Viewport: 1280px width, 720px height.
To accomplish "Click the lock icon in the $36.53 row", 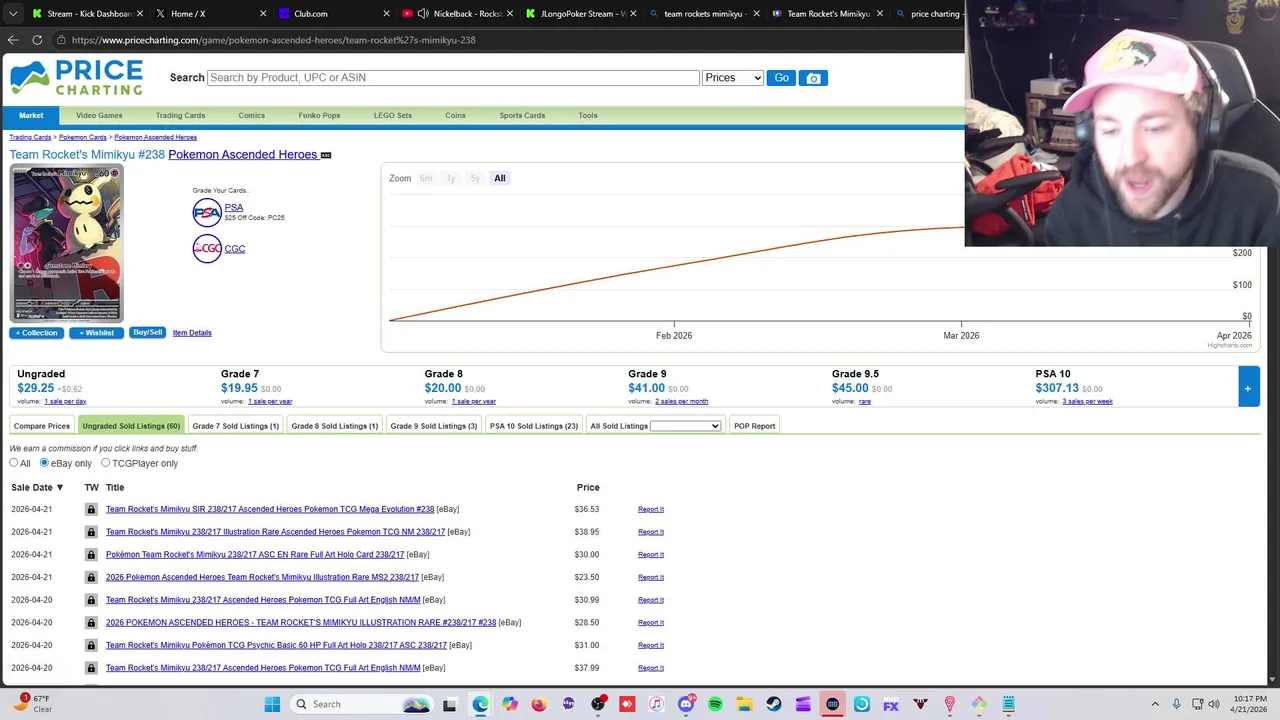I will (x=91, y=509).
